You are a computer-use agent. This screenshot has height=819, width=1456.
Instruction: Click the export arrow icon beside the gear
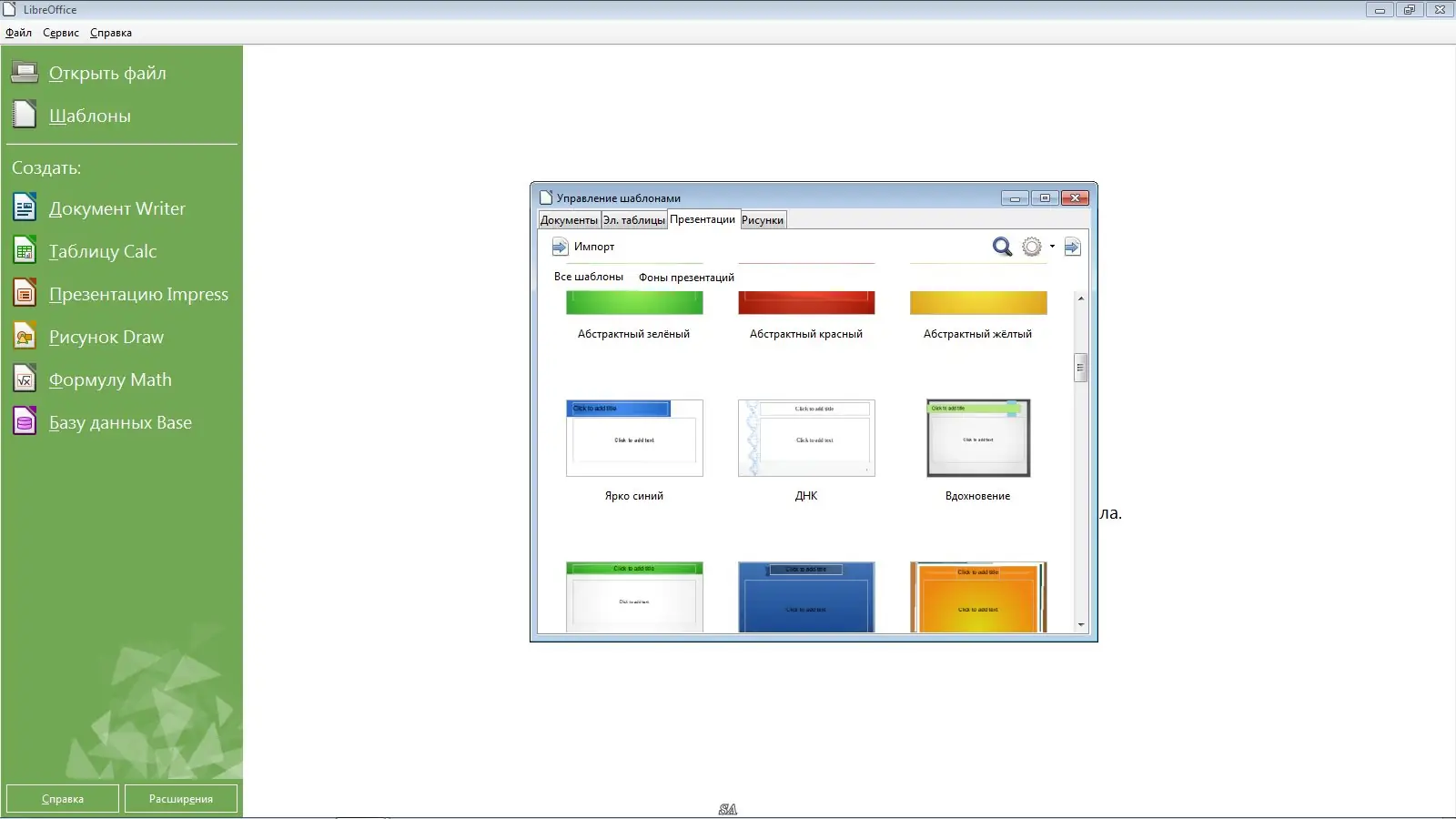[1073, 247]
